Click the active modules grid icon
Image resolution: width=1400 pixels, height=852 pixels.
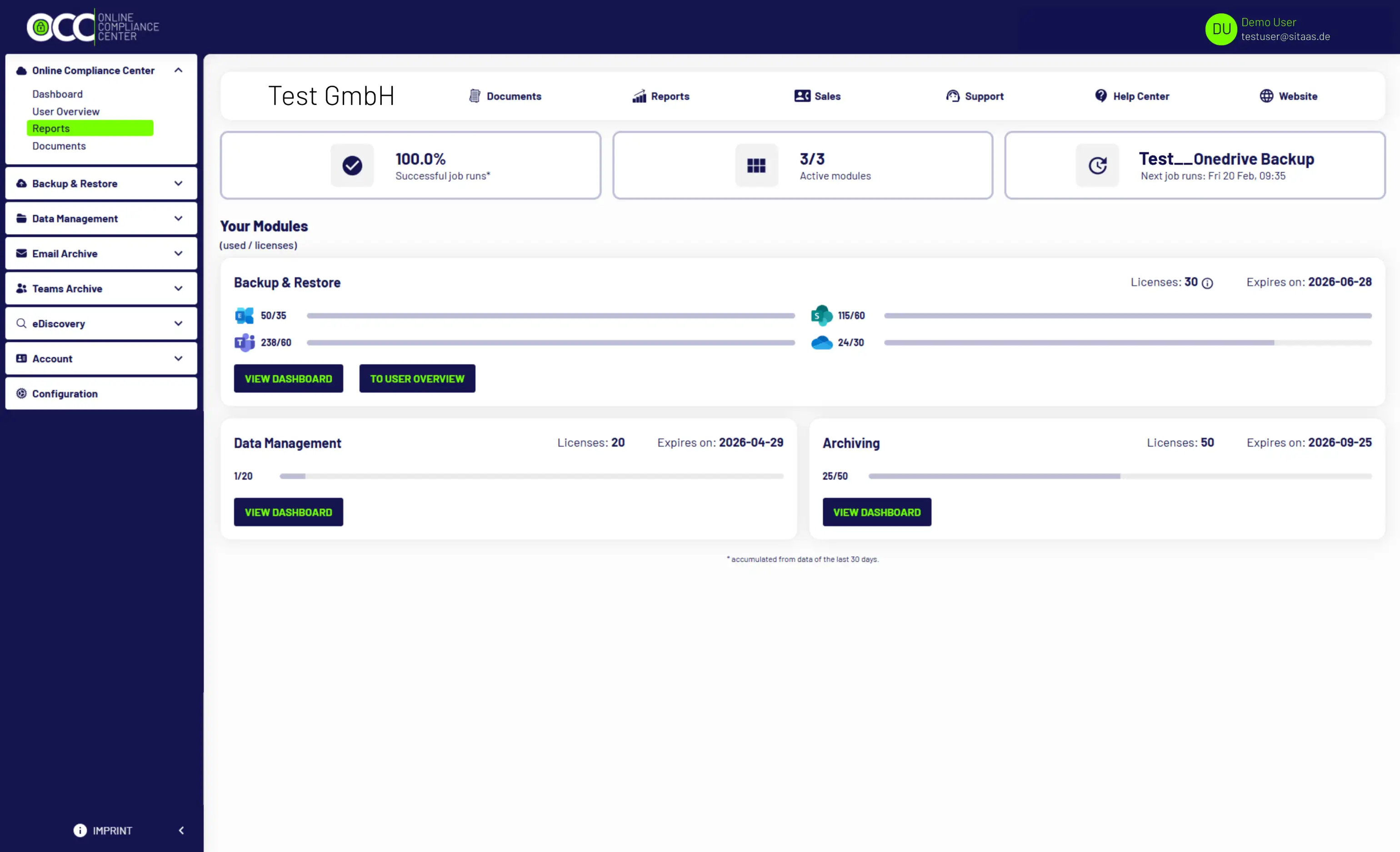[x=755, y=165]
